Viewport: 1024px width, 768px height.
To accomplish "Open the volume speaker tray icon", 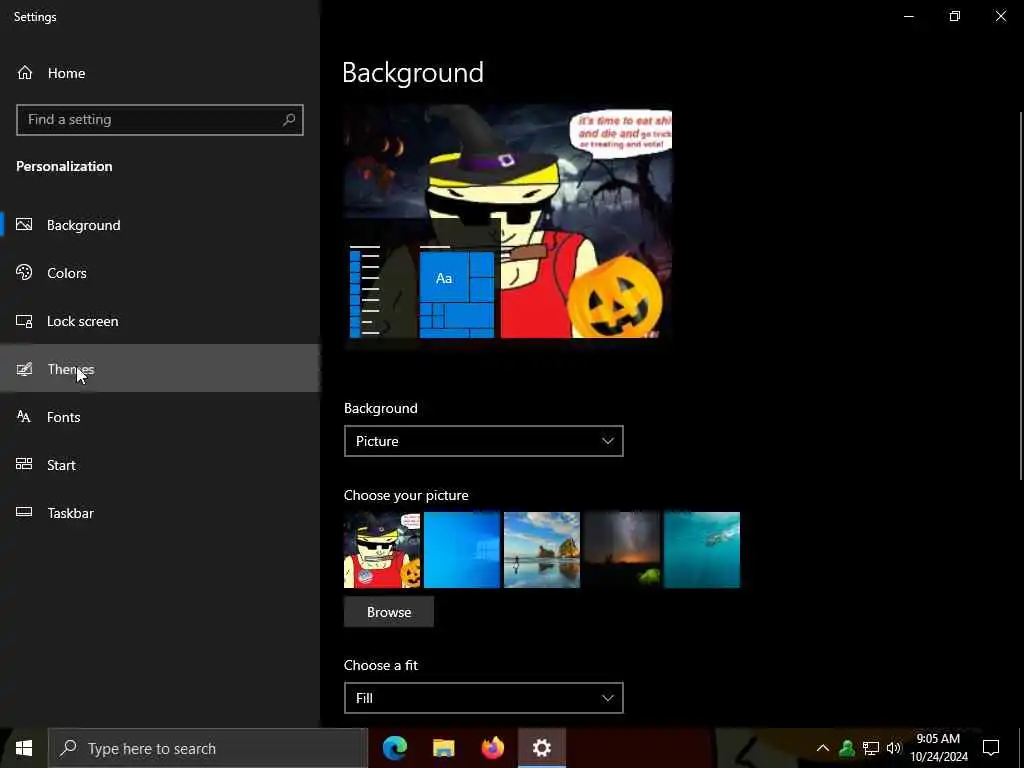I will [893, 748].
